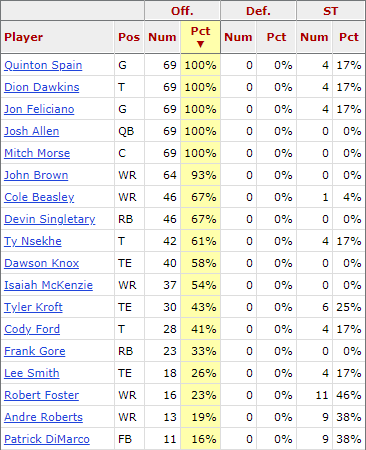This screenshot has height=450, width=366.
Task: Open Ty Nsekhe player page
Action: coord(33,241)
